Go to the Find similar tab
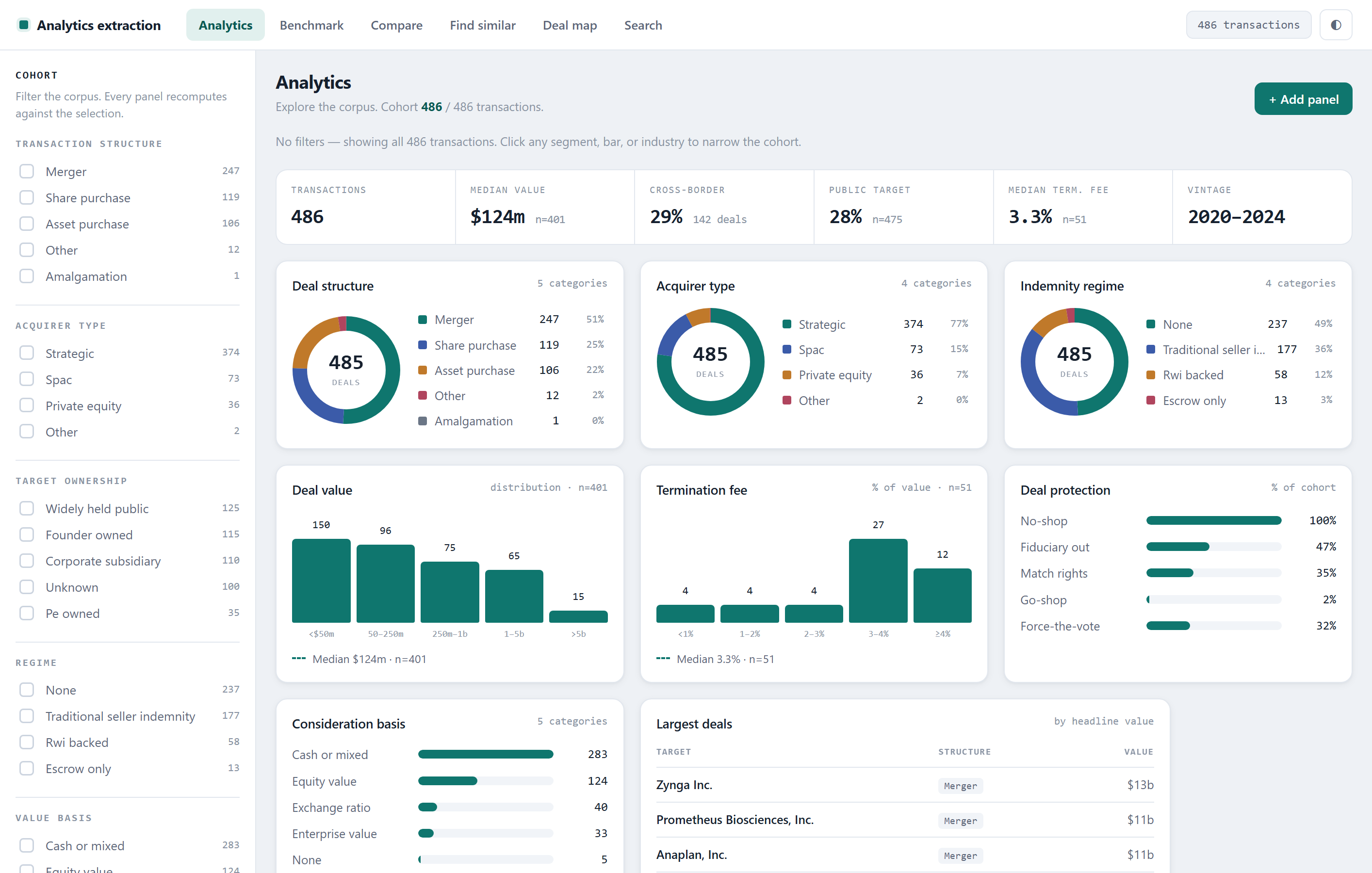The height and width of the screenshot is (873, 1372). 482,25
